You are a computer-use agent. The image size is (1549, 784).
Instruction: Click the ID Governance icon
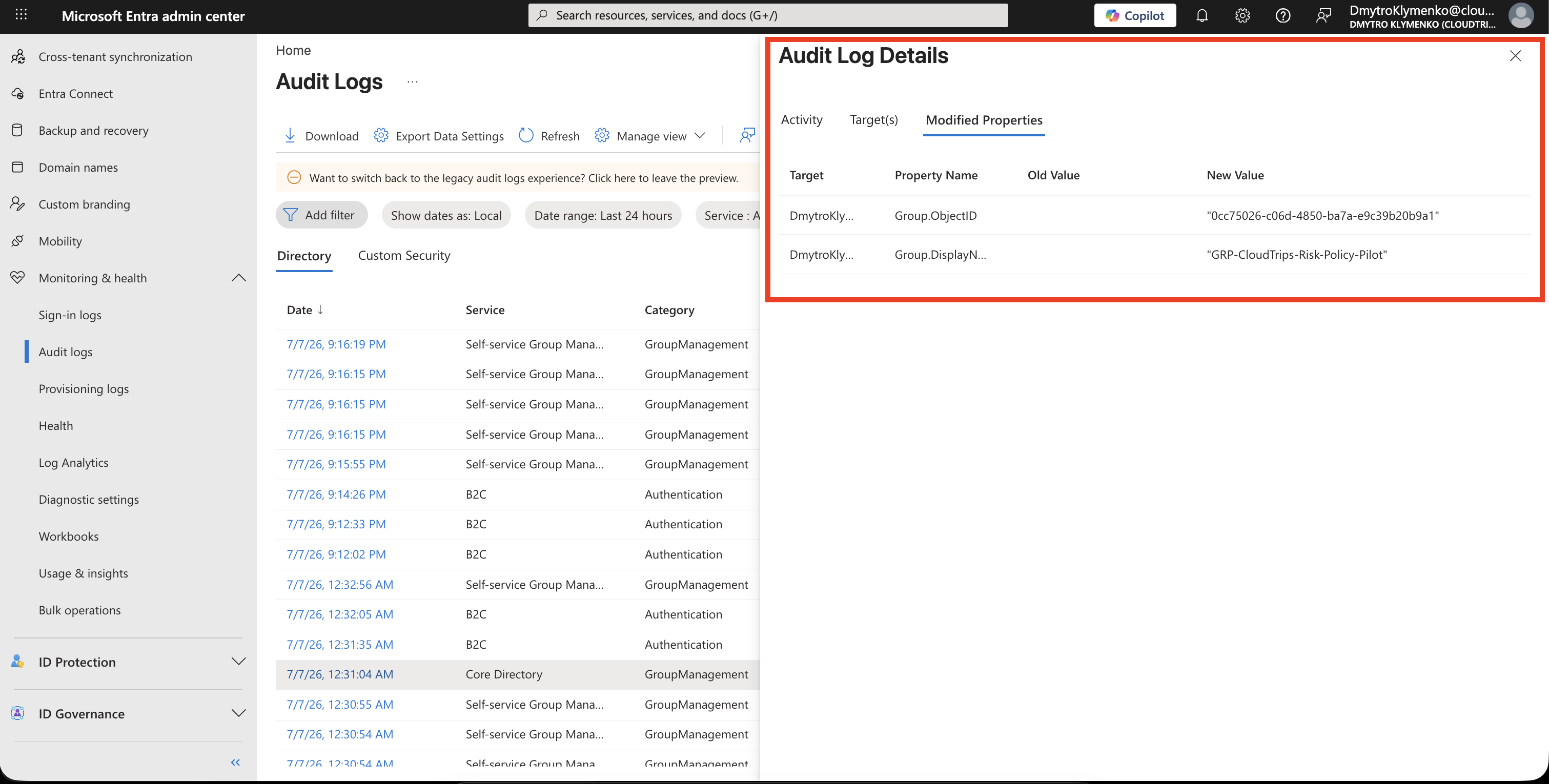(x=18, y=713)
